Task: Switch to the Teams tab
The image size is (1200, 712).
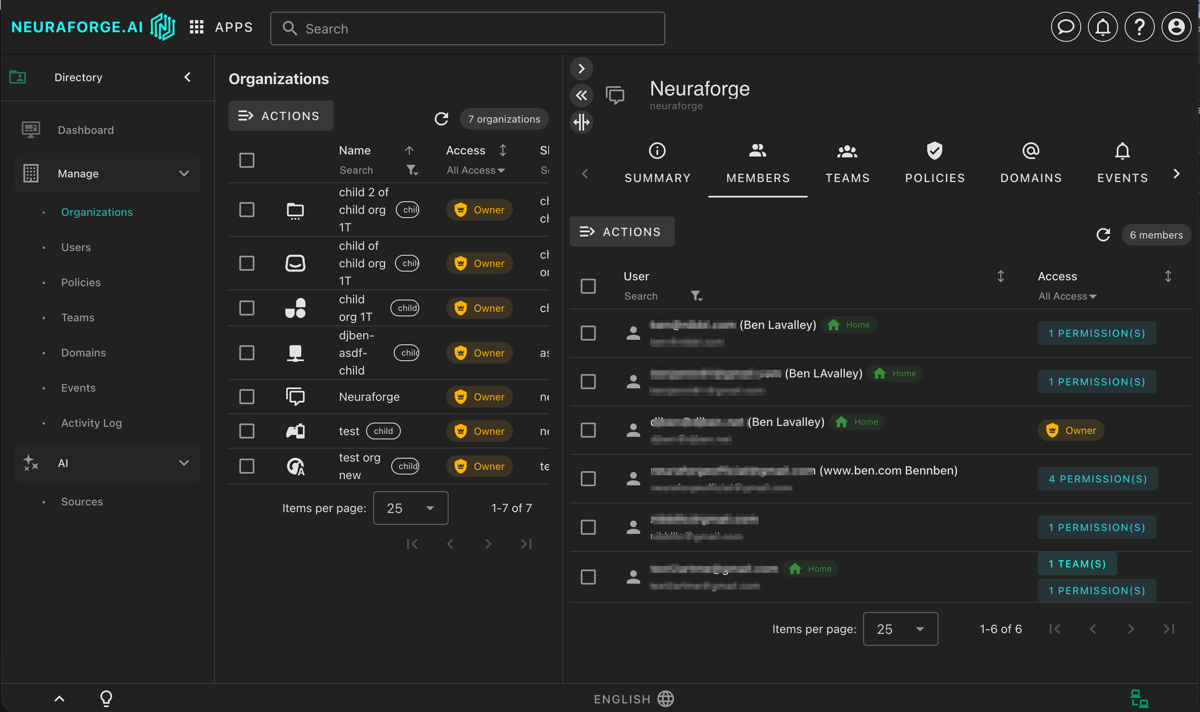Action: click(x=847, y=163)
